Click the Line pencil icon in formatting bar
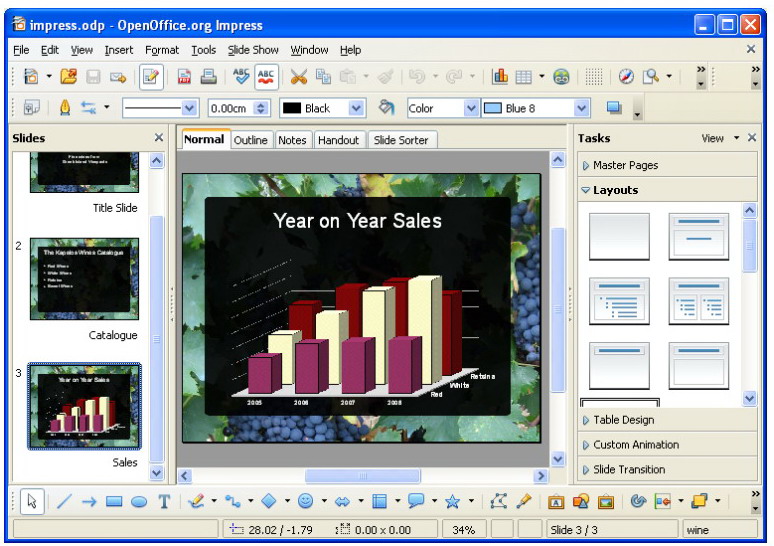This screenshot has width=774, height=546. (65, 107)
